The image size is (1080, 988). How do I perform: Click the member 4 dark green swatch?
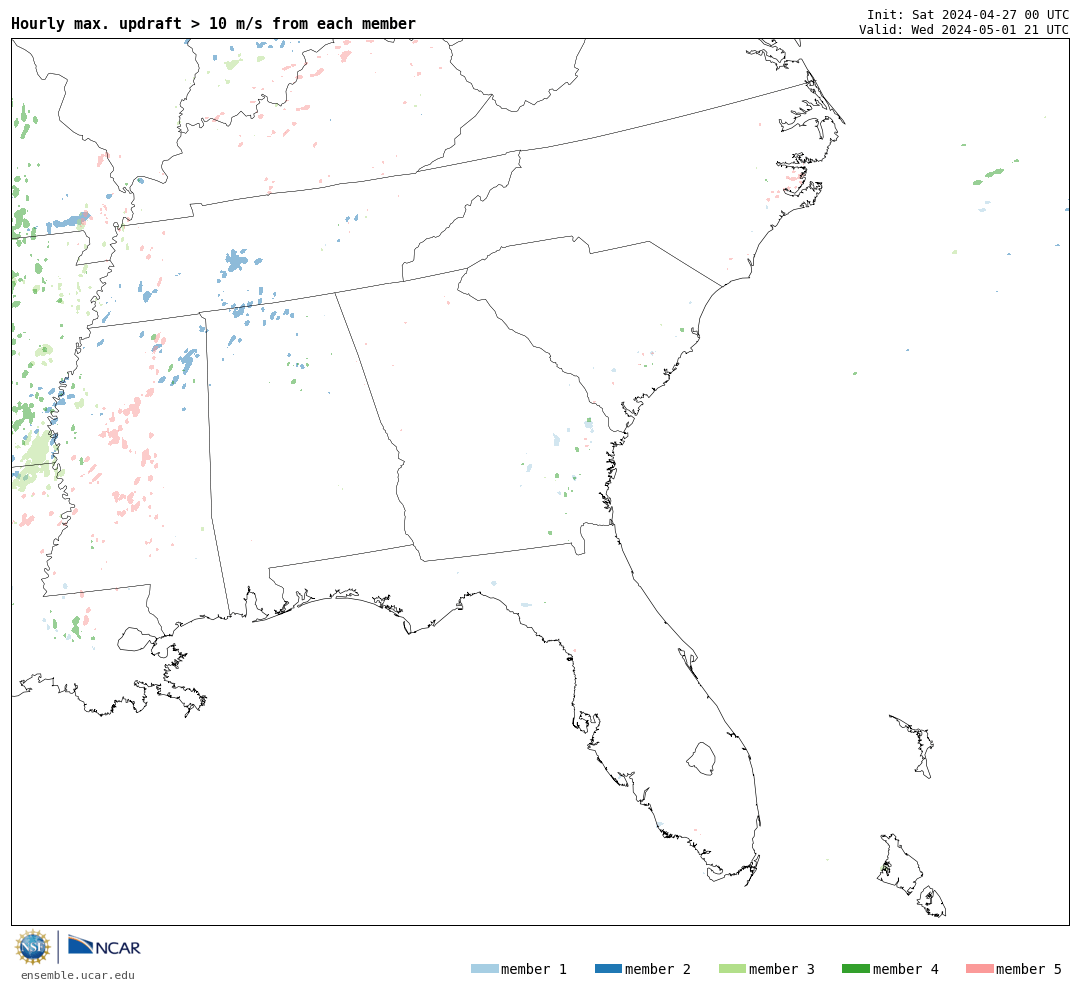coord(855,969)
